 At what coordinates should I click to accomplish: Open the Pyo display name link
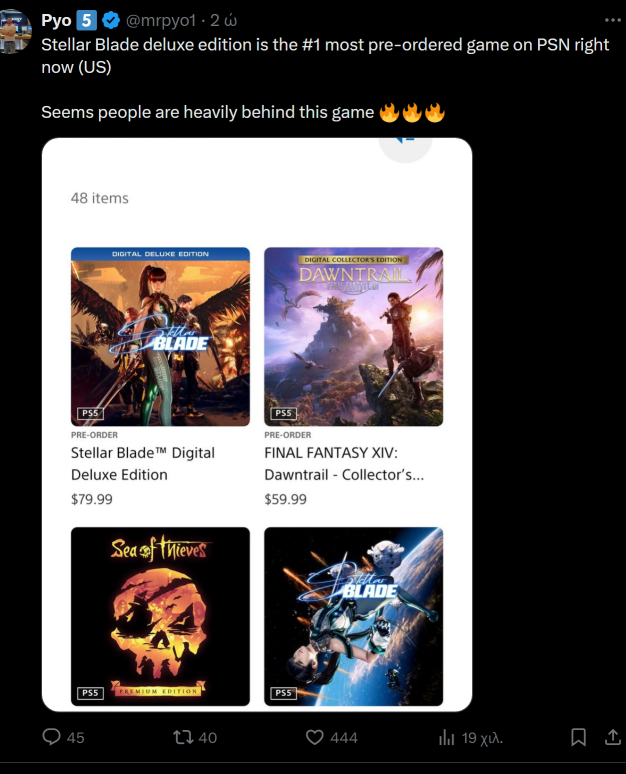point(56,20)
